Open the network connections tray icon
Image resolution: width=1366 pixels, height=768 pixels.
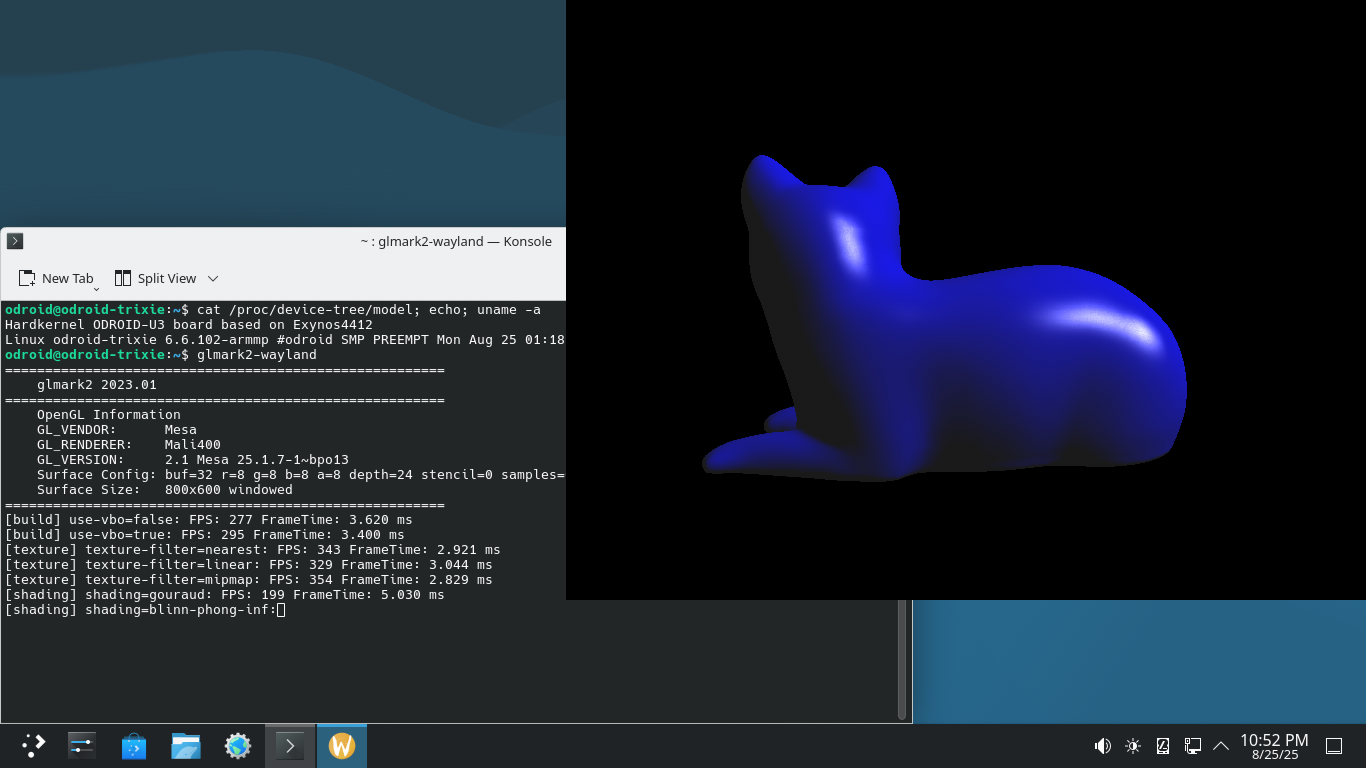(x=1192, y=746)
